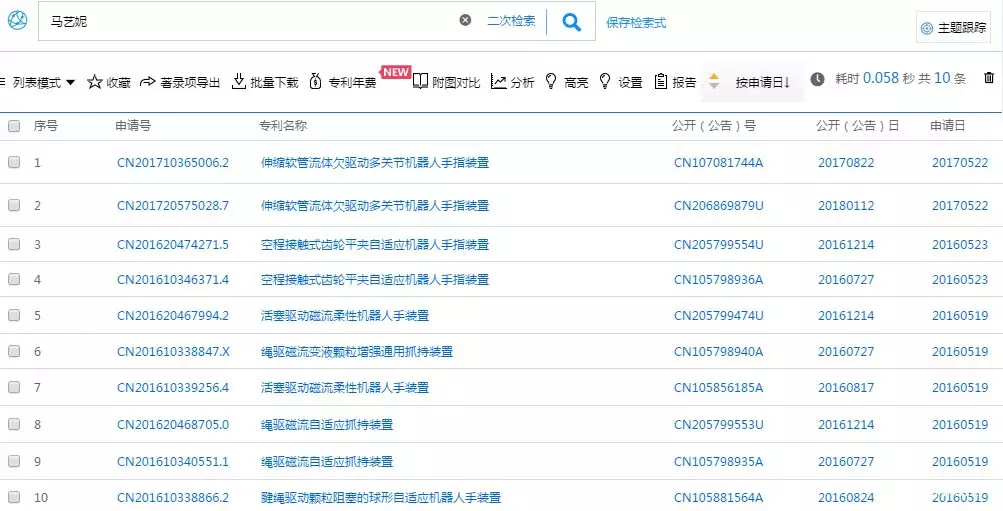The width and height of the screenshot is (1003, 511).
Task: Click application date 20160523 in row 3
Action: (960, 244)
